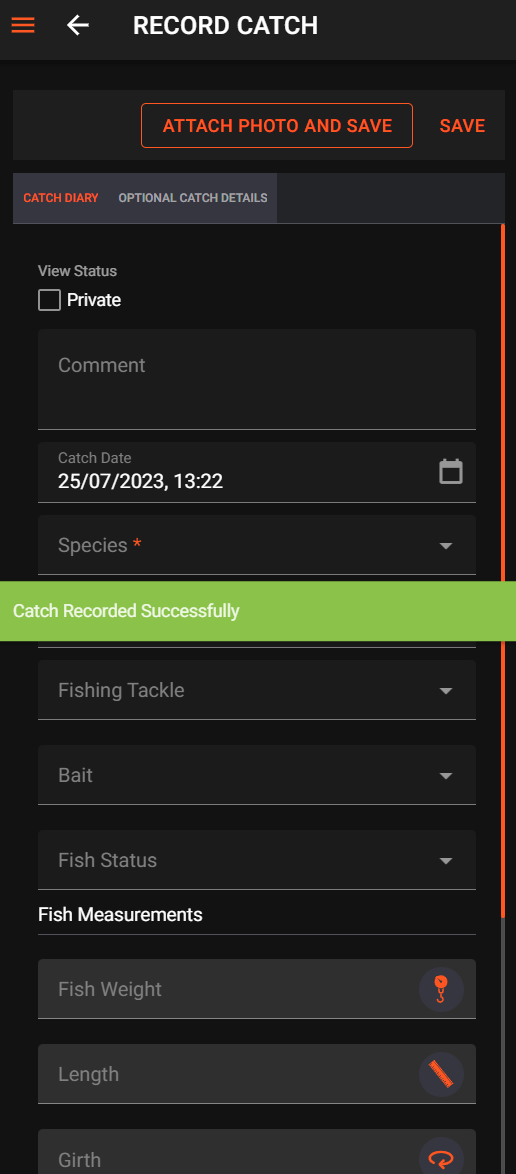Switch to the Catch Diary tab
Image resolution: width=516 pixels, height=1174 pixels.
(x=61, y=198)
